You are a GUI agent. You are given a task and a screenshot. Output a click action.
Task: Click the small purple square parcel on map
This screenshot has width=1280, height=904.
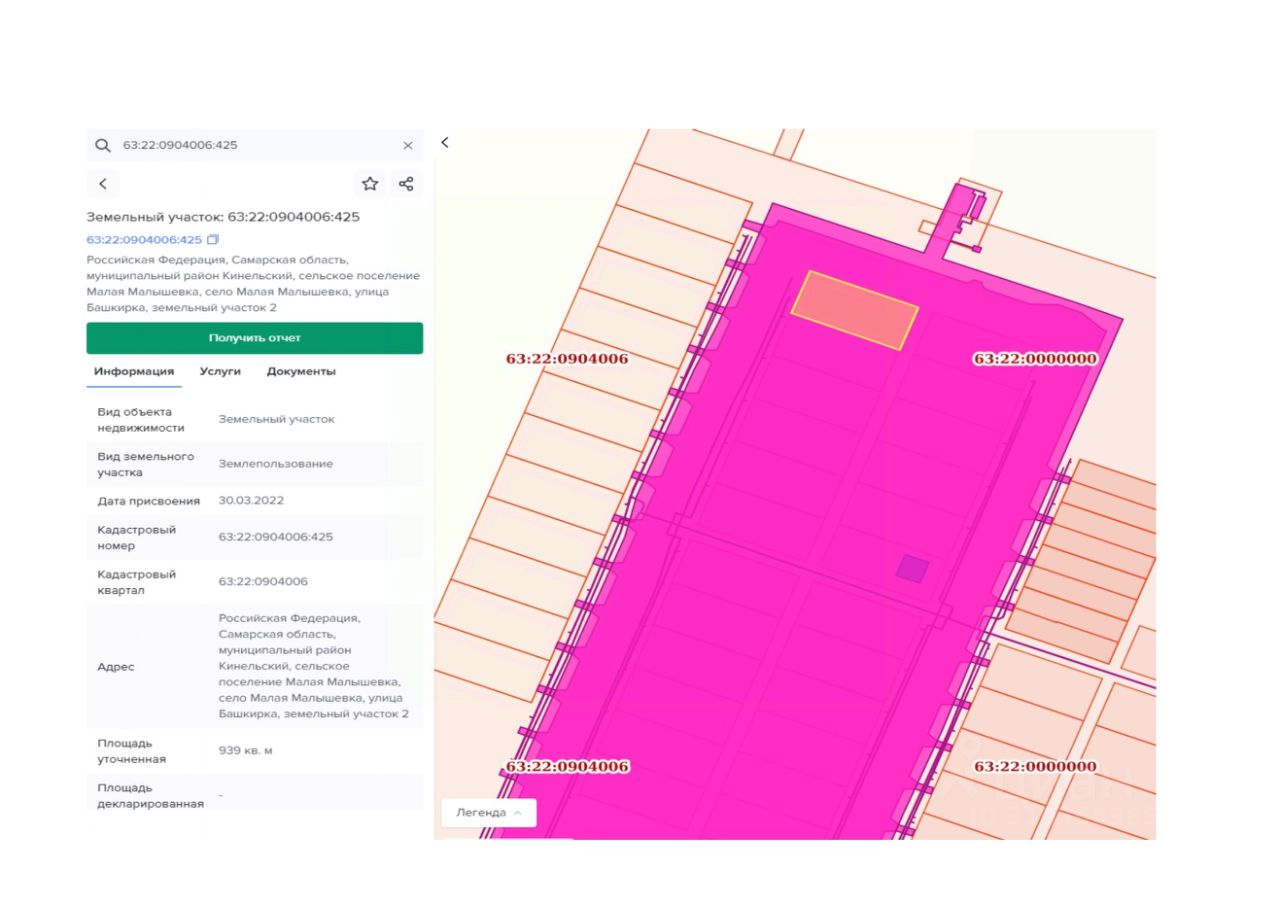[x=912, y=569]
